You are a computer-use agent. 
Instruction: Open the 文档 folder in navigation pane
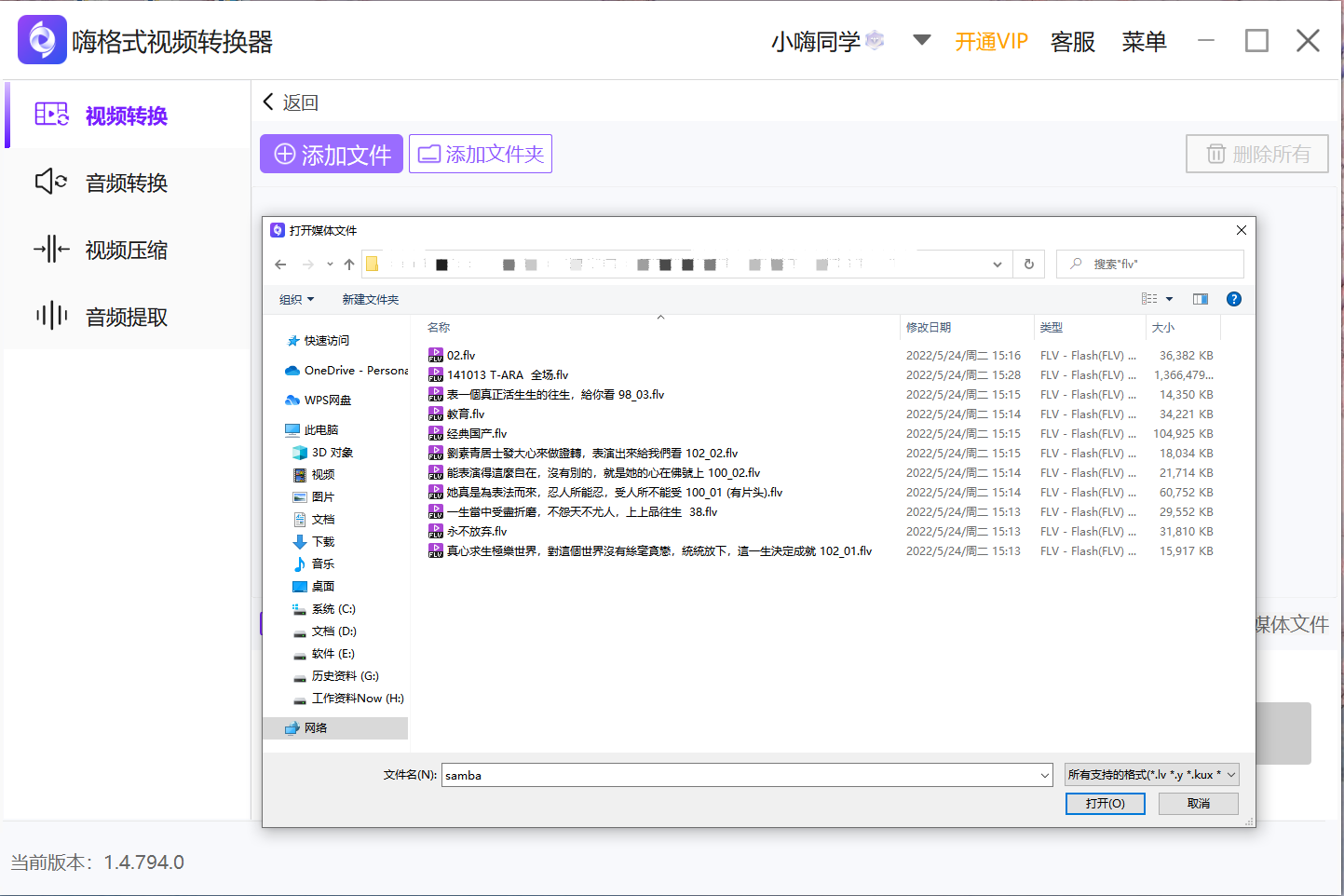click(x=314, y=520)
